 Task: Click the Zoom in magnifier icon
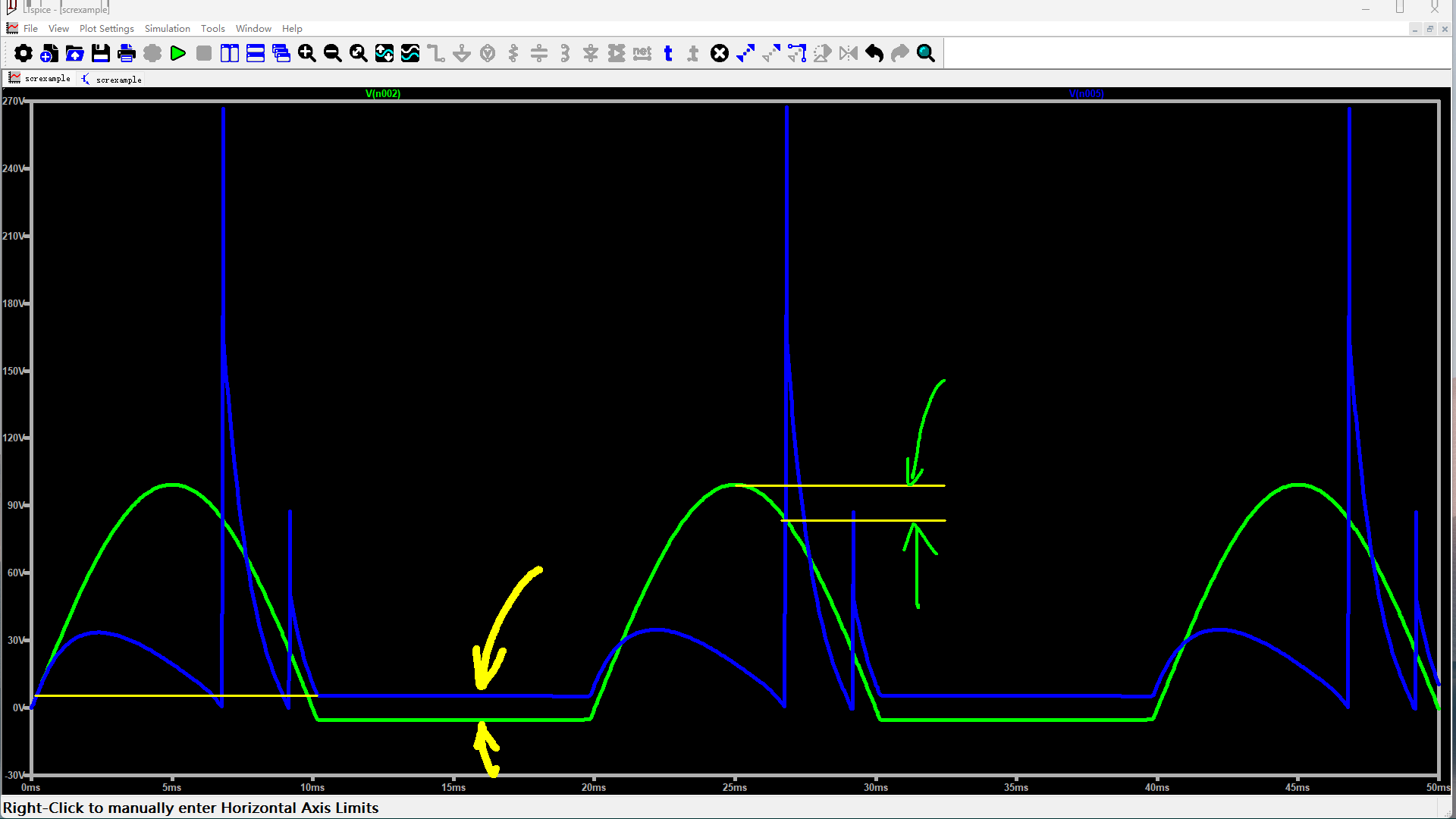point(307,53)
